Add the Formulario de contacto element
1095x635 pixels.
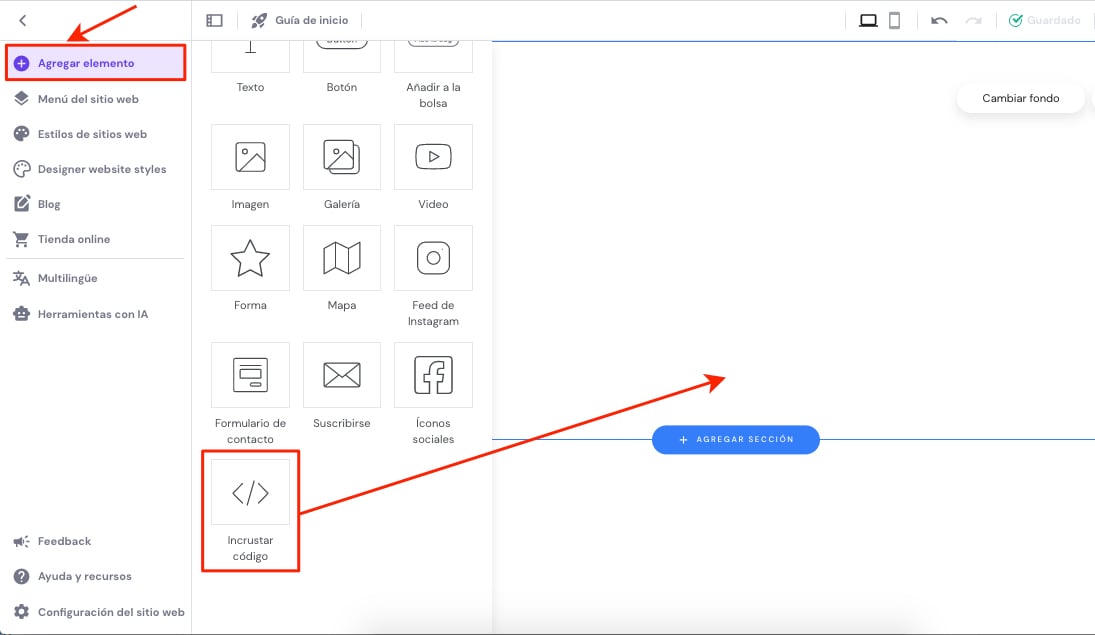(x=250, y=376)
